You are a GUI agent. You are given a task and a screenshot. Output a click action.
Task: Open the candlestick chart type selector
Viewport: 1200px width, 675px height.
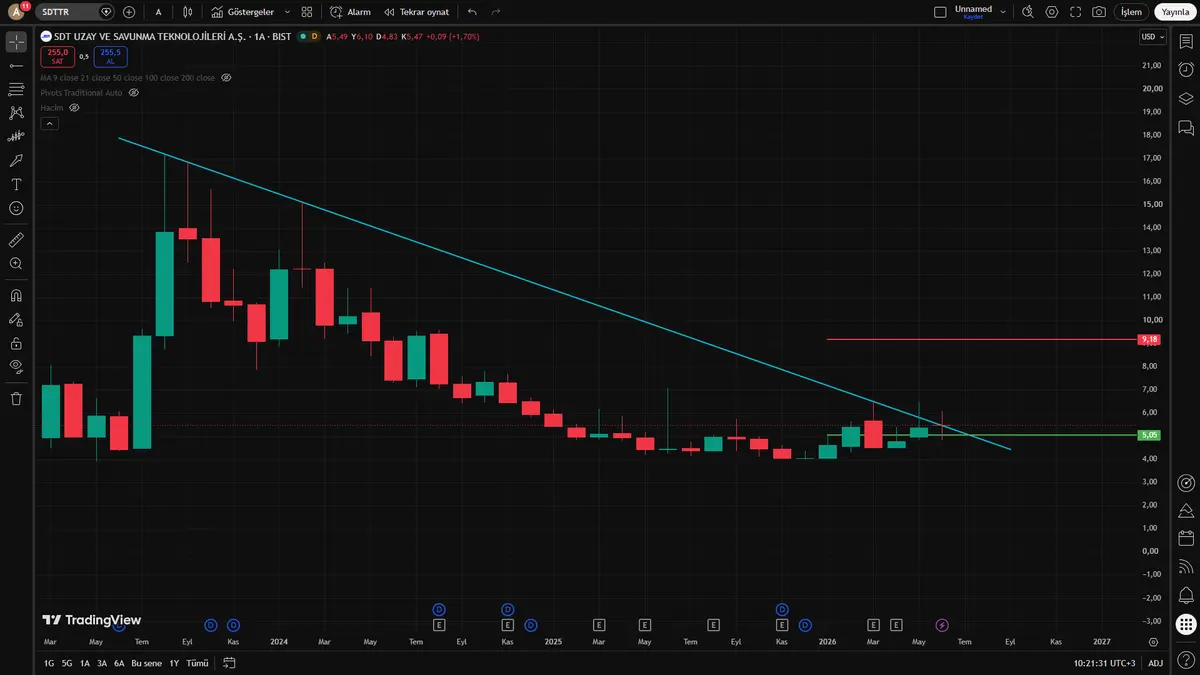point(187,12)
